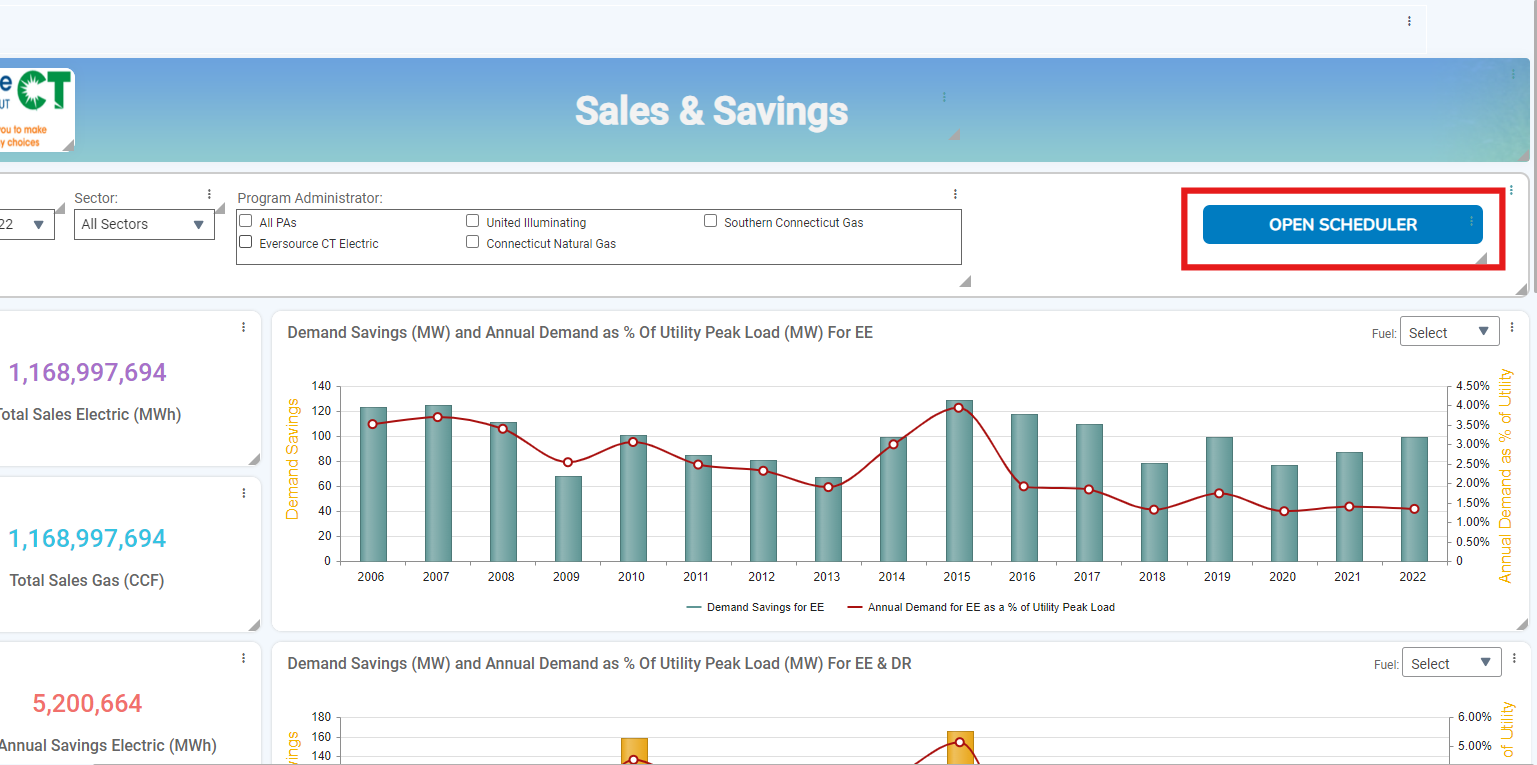Viewport: 1537px width, 765px height.
Task: Open options menu of Demand Savings EE chart
Action: click(x=1512, y=327)
